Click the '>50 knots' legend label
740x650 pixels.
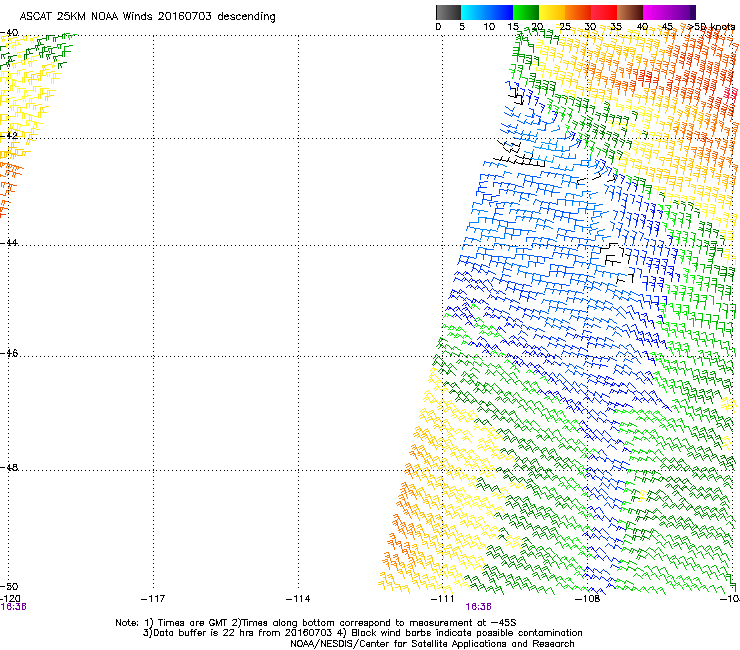point(711,27)
